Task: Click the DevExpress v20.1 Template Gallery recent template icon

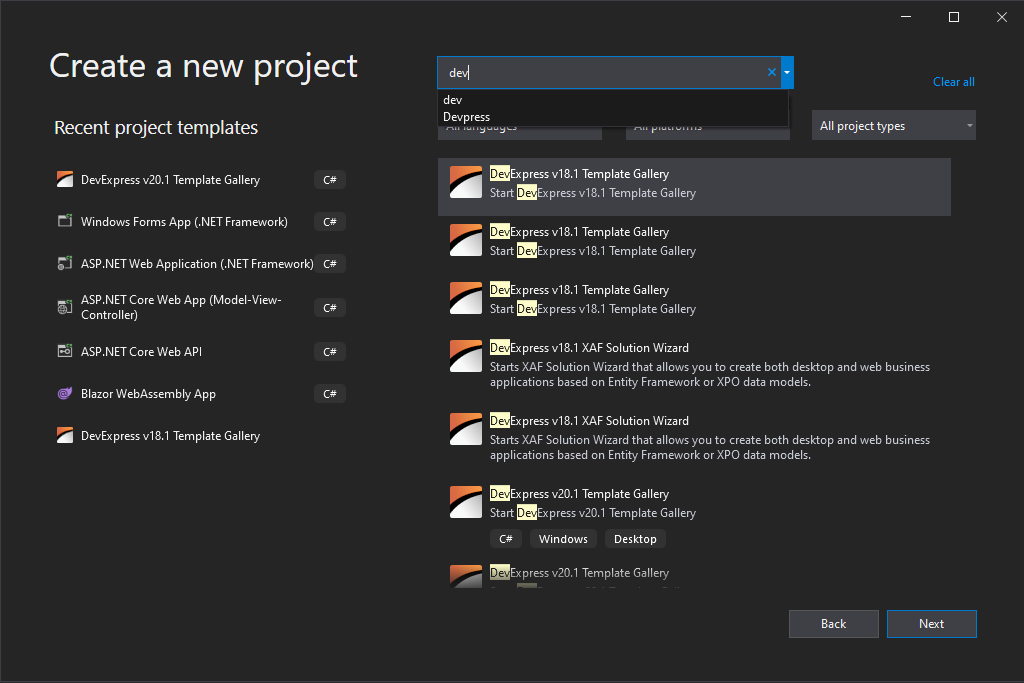Action: (x=65, y=180)
